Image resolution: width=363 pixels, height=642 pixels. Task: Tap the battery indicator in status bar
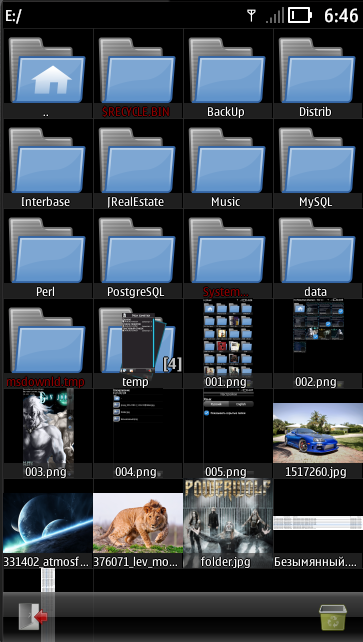(300, 16)
